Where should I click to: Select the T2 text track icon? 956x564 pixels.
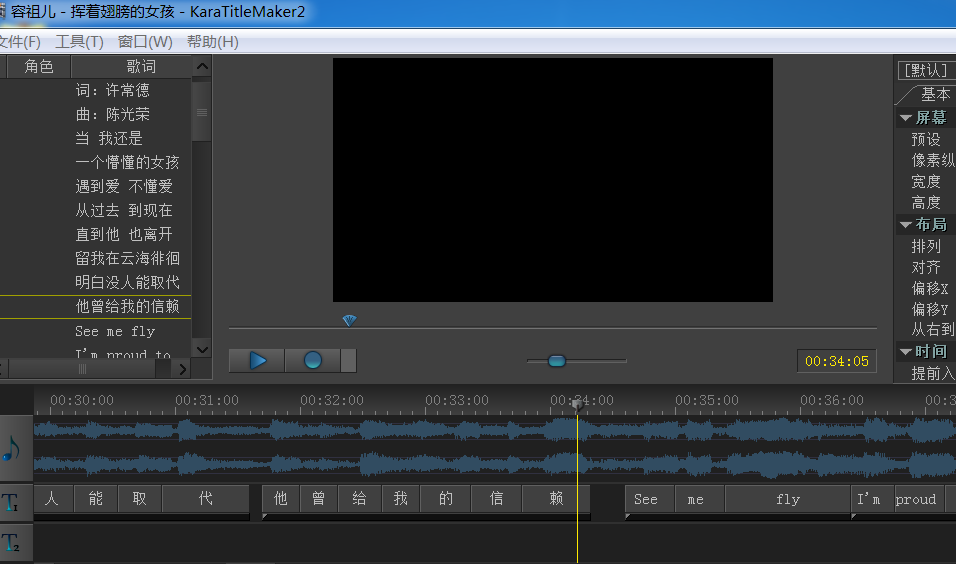pyautogui.click(x=11, y=543)
